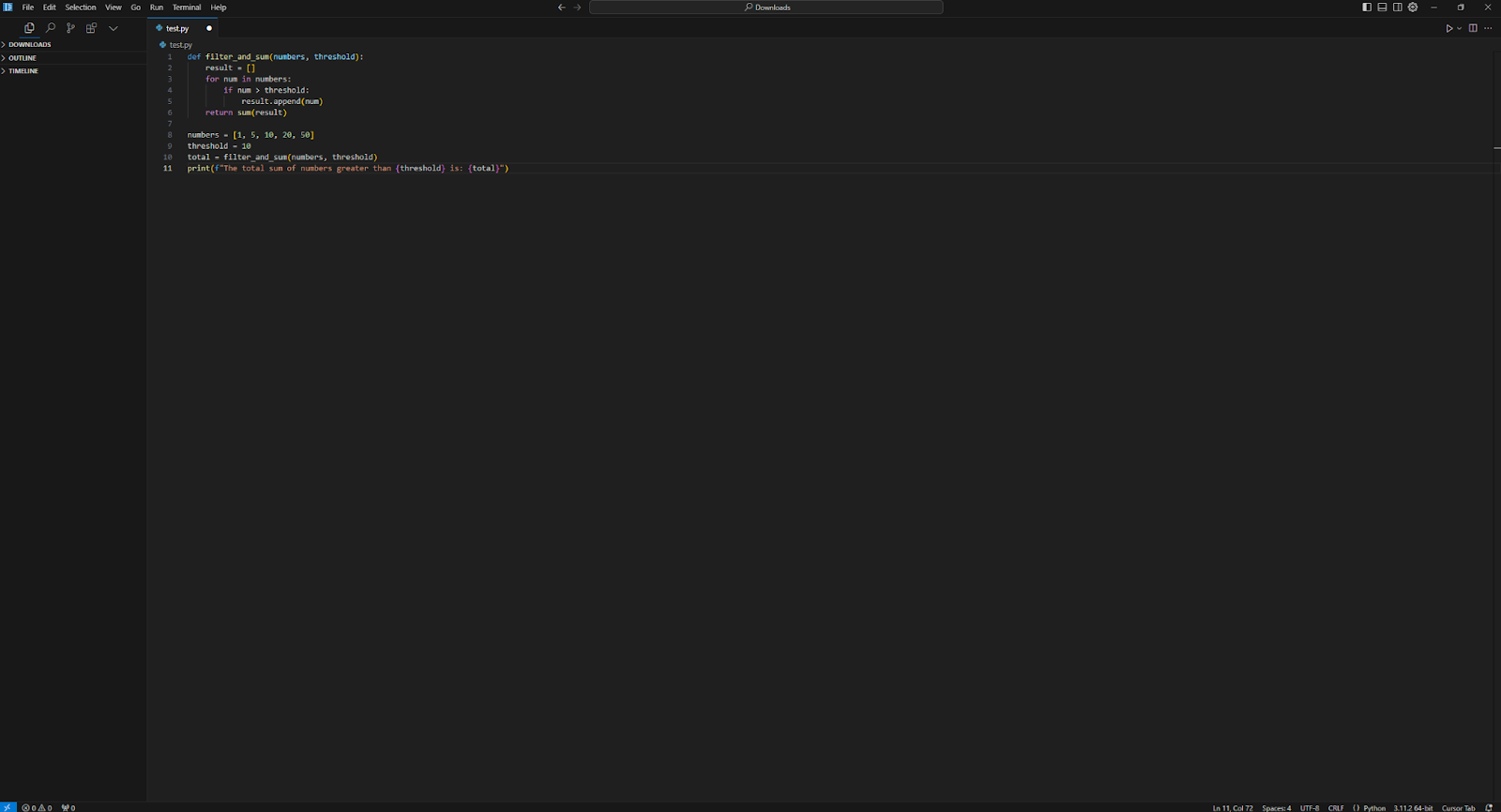Open the Search view in sidebar
Viewport: 1501px width, 812px height.
tap(51, 28)
